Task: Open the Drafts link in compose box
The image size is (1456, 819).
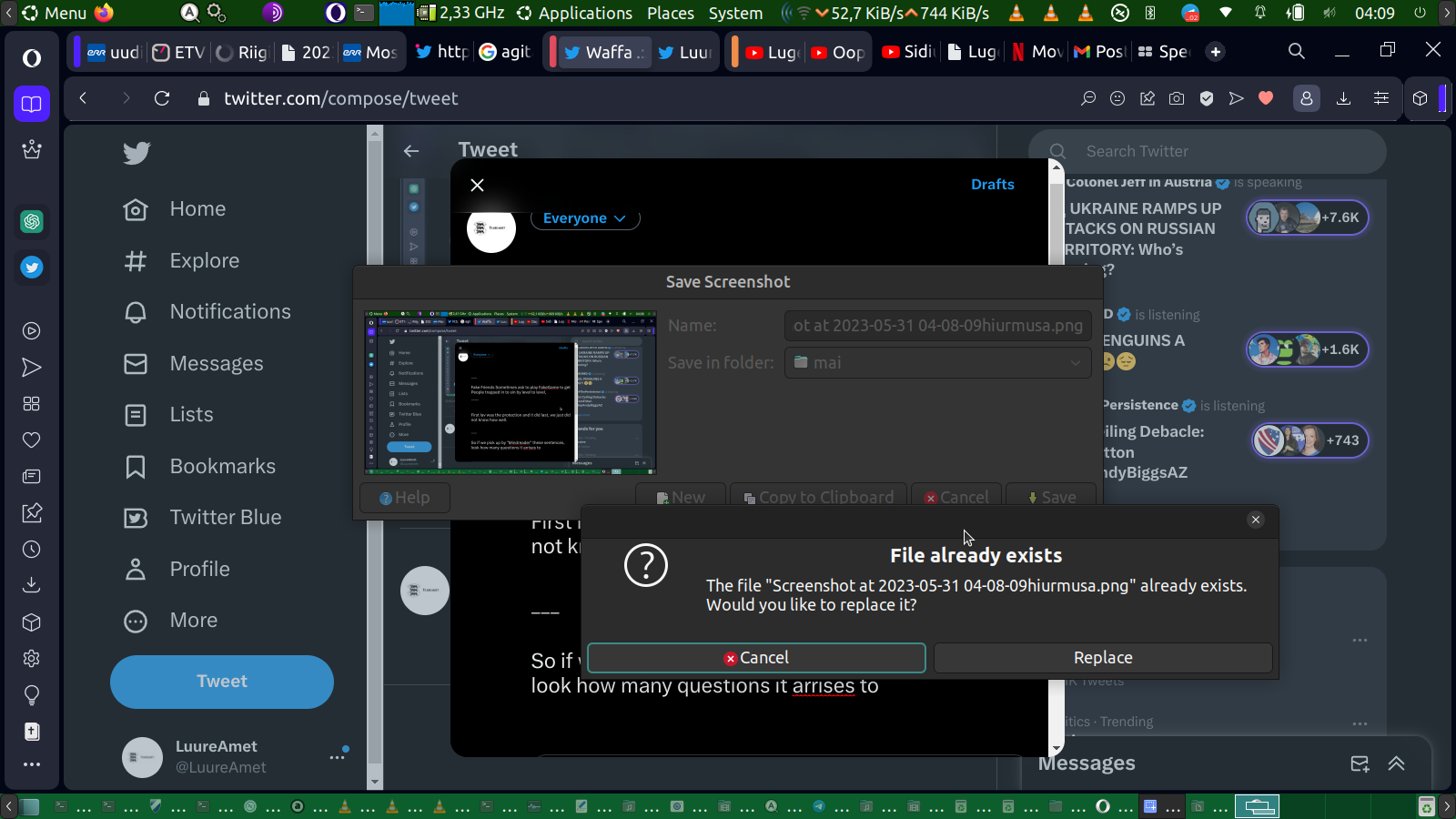Action: (992, 184)
